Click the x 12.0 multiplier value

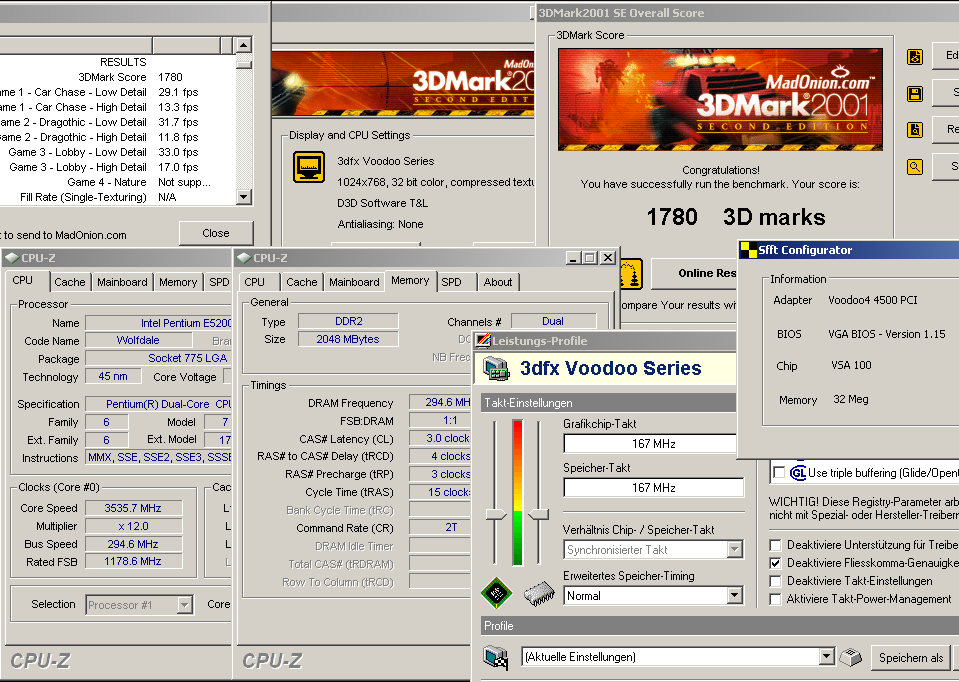point(133,526)
